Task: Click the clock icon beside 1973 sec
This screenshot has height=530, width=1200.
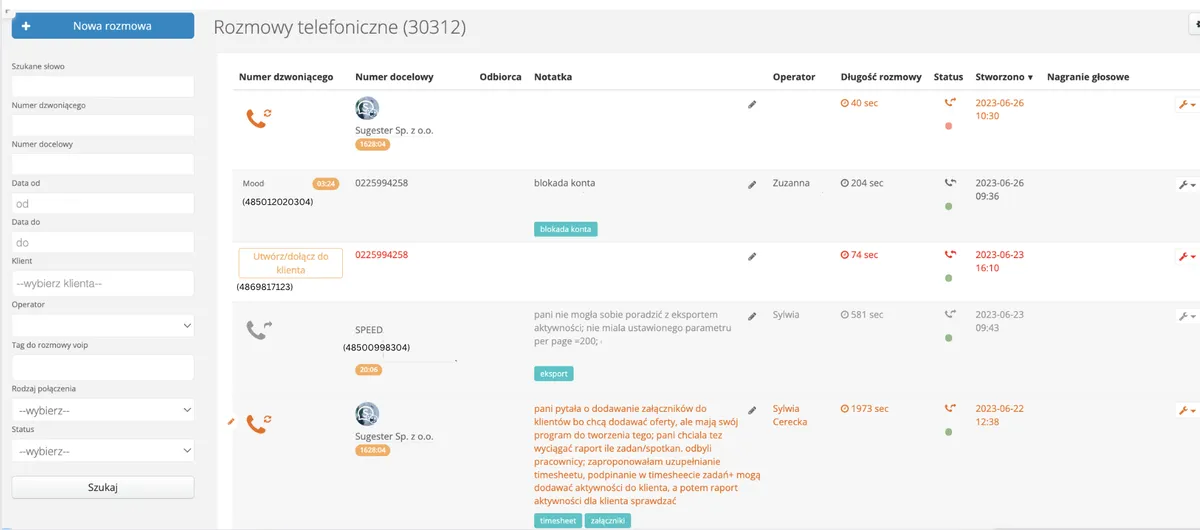Action: coord(844,409)
